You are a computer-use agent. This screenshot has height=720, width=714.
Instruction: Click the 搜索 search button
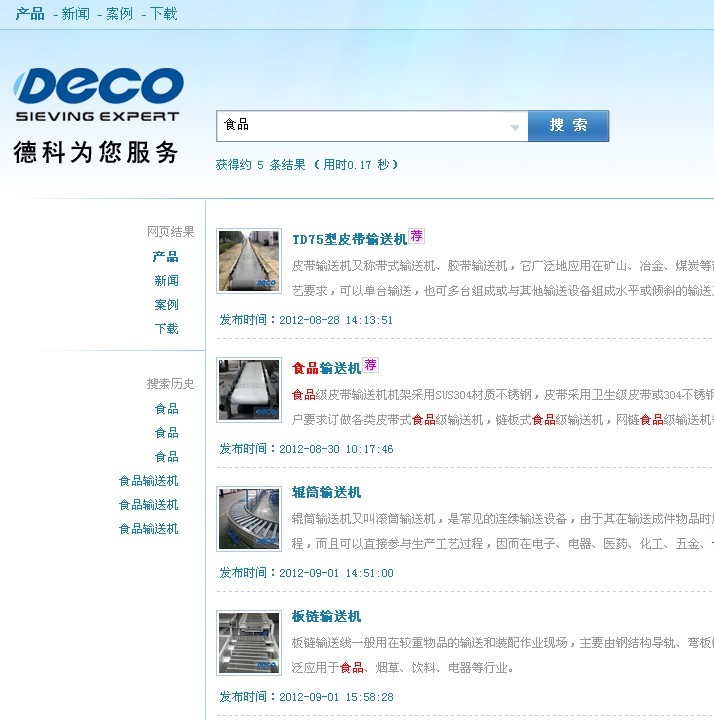pos(568,126)
